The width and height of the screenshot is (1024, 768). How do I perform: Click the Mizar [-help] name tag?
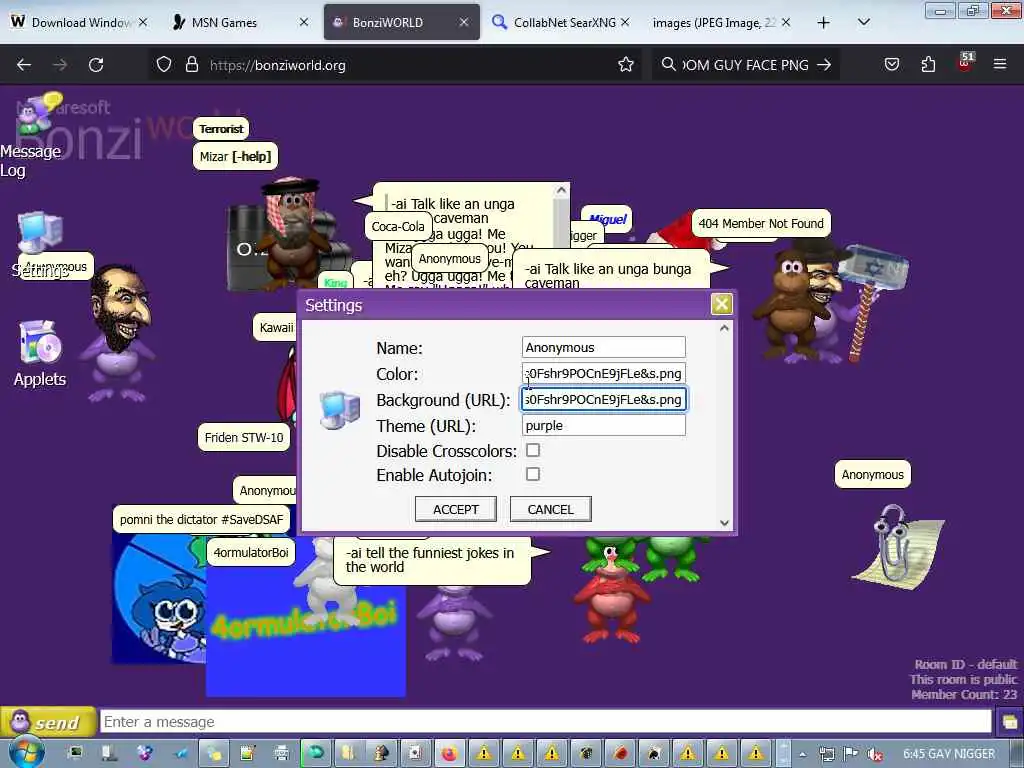tap(235, 157)
